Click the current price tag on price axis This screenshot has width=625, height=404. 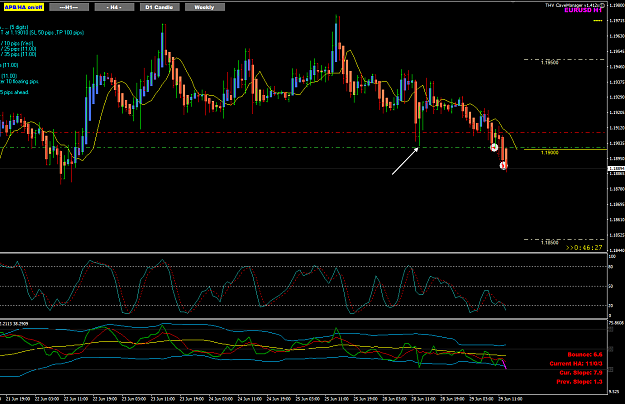click(x=616, y=169)
